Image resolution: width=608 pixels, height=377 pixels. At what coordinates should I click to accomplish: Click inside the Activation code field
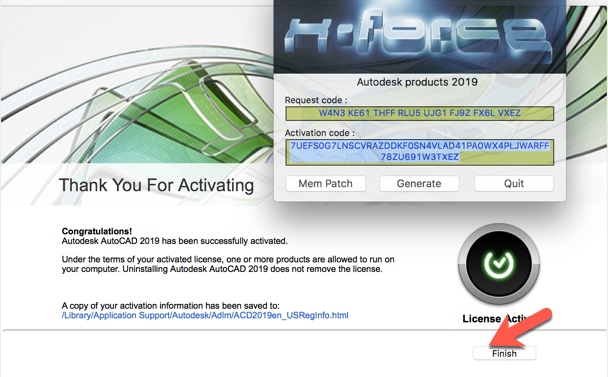coord(420,152)
